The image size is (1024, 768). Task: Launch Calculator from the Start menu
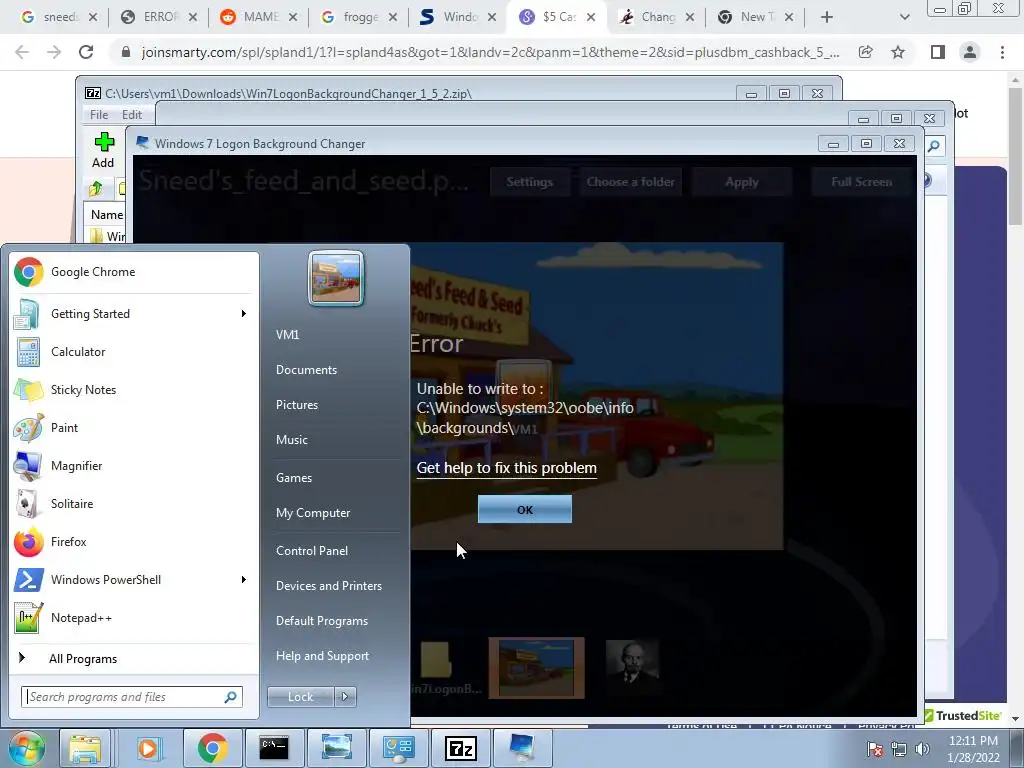(x=134, y=352)
